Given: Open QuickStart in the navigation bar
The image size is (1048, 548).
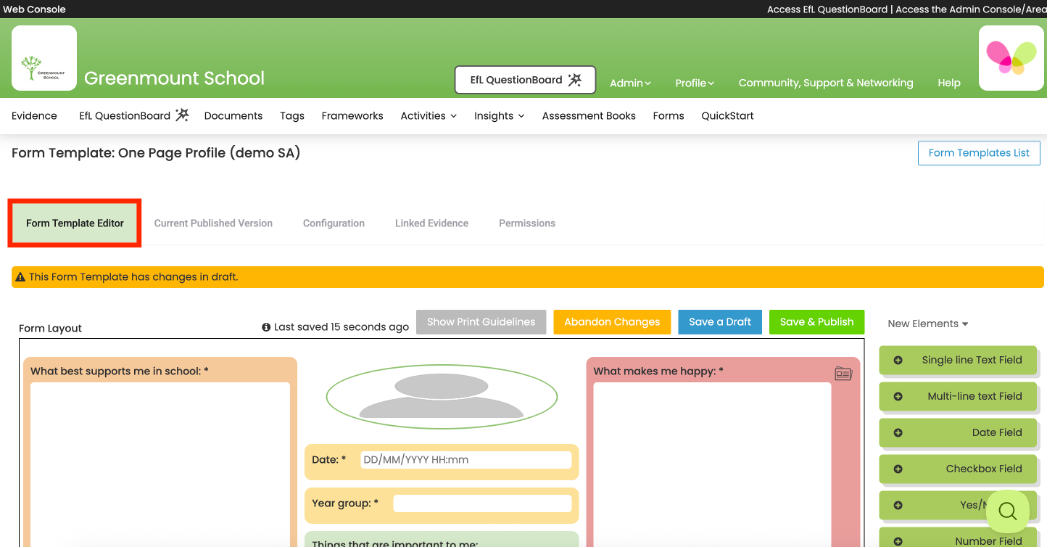Looking at the screenshot, I should 727,116.
